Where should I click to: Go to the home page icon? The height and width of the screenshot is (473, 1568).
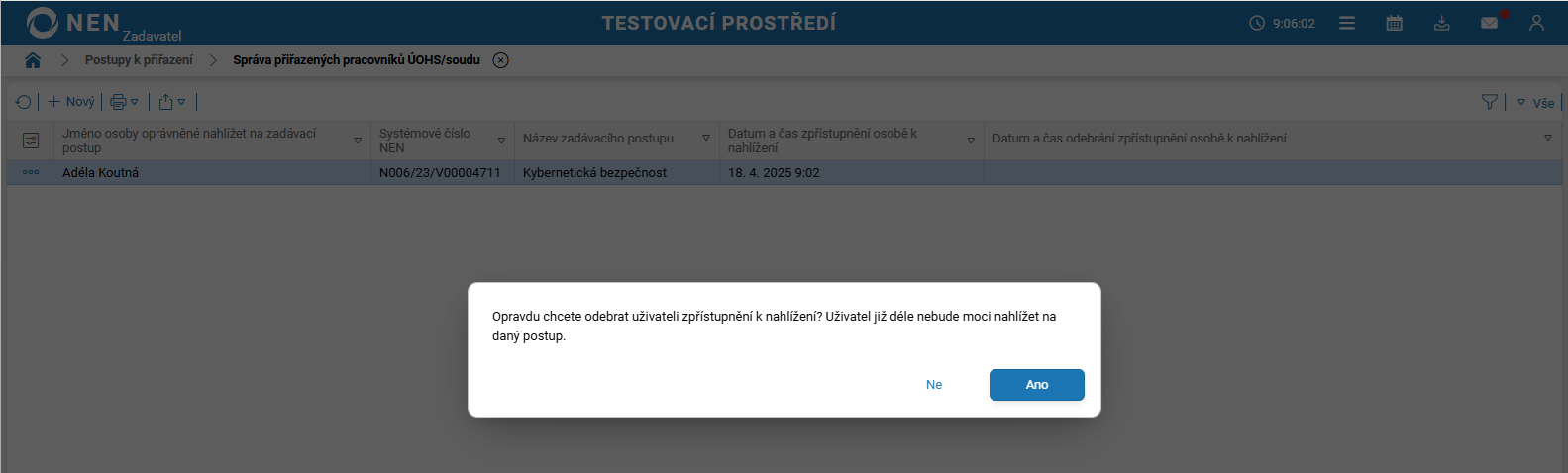point(33,60)
